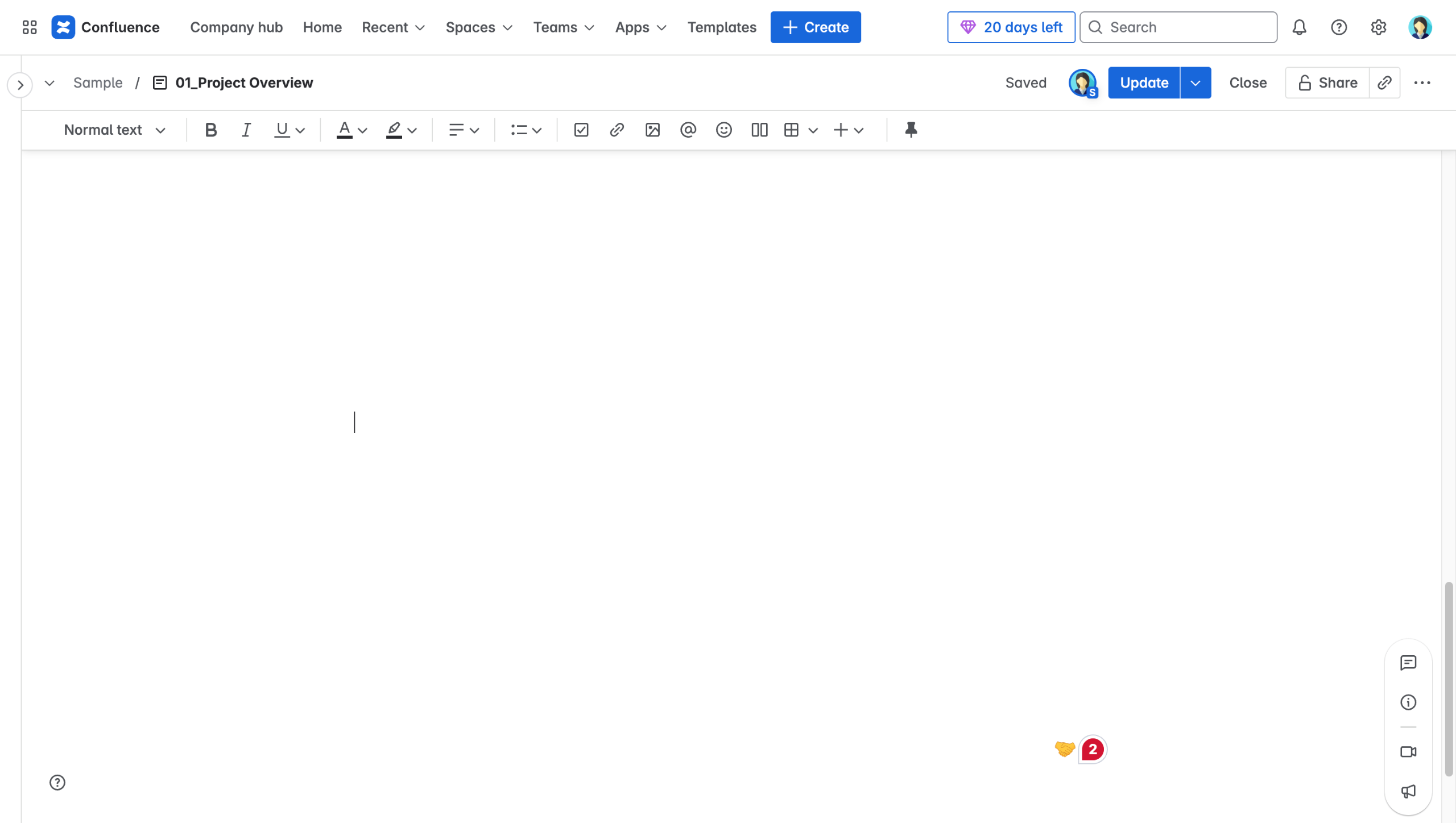Open the insert elements plus menu
Viewport: 1456px width, 823px height.
click(x=849, y=130)
